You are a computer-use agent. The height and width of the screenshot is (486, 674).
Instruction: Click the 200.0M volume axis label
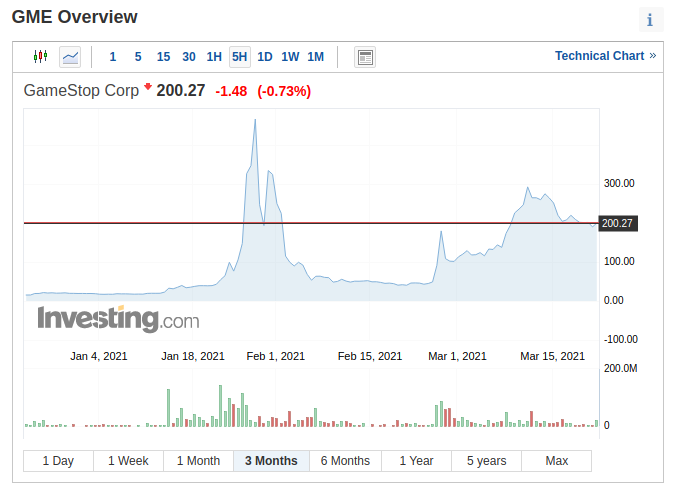(620, 368)
